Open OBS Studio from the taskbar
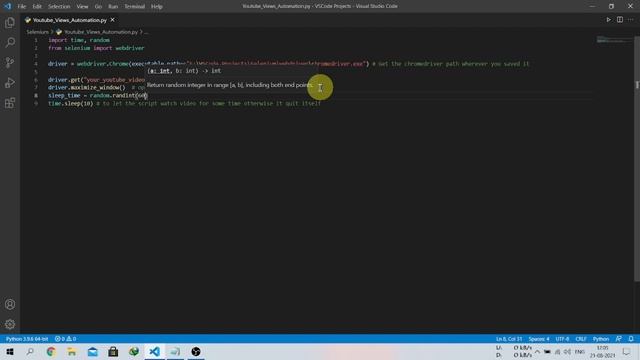This screenshot has height=360, width=640. coord(196,352)
